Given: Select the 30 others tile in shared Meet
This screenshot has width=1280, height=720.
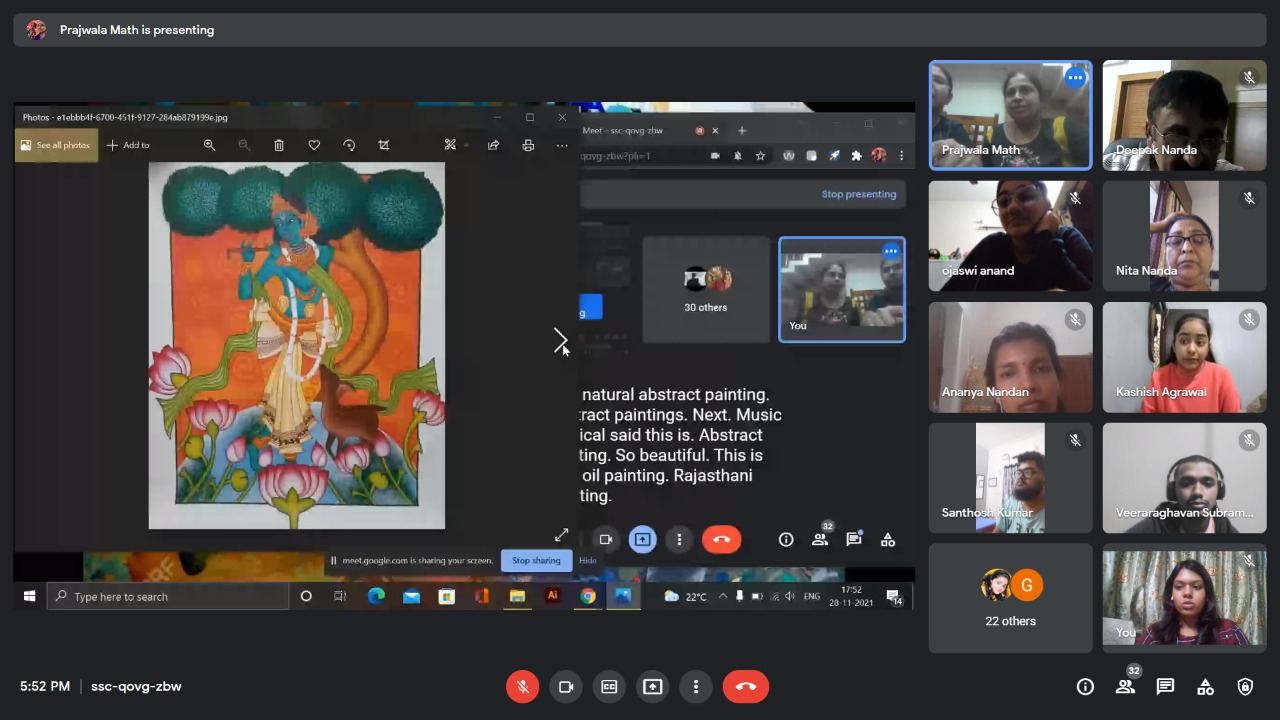Looking at the screenshot, I should click(x=706, y=290).
